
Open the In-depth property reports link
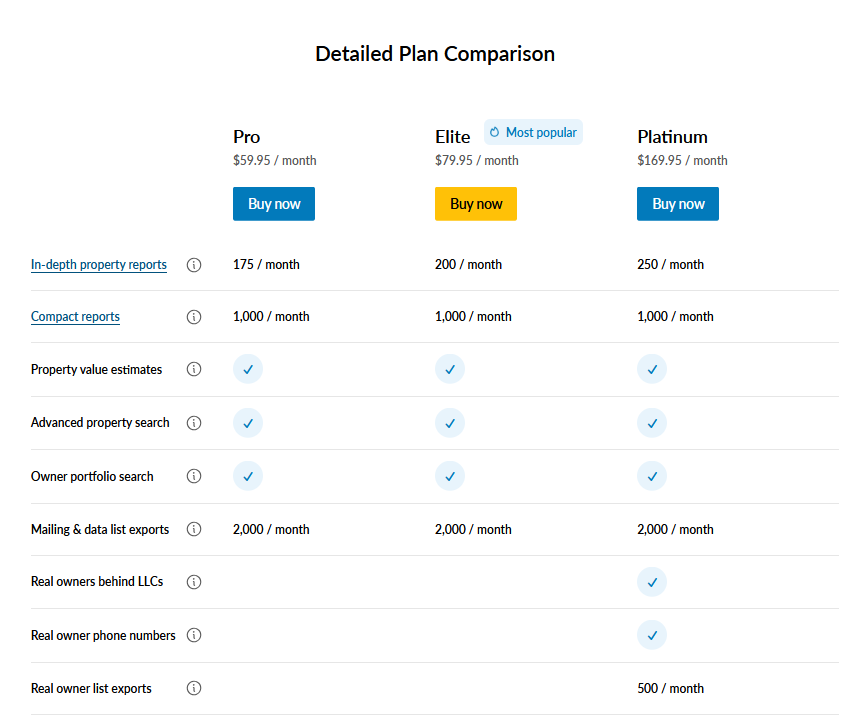(x=99, y=264)
